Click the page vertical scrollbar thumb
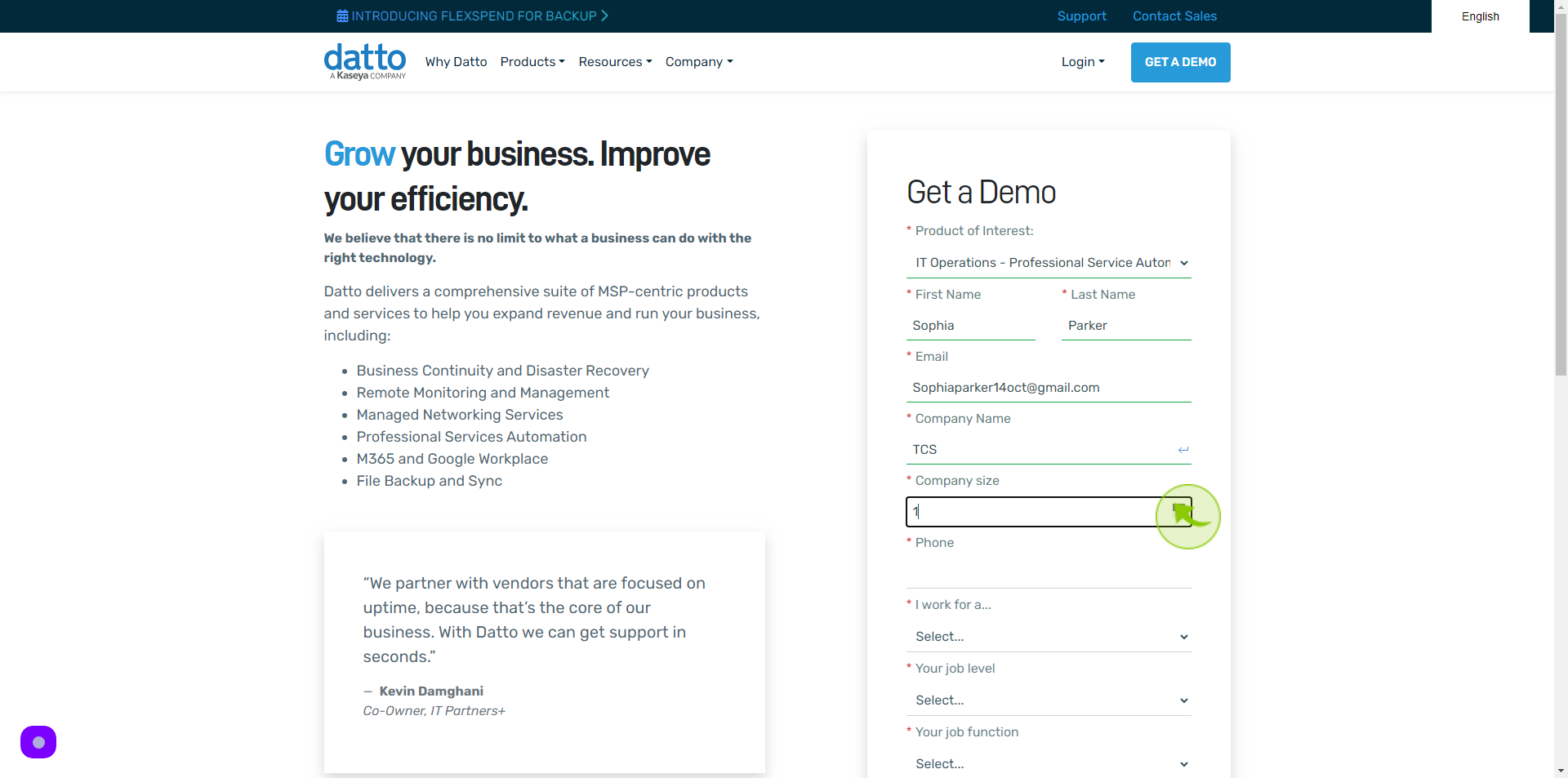The image size is (1568, 778). [x=1561, y=194]
